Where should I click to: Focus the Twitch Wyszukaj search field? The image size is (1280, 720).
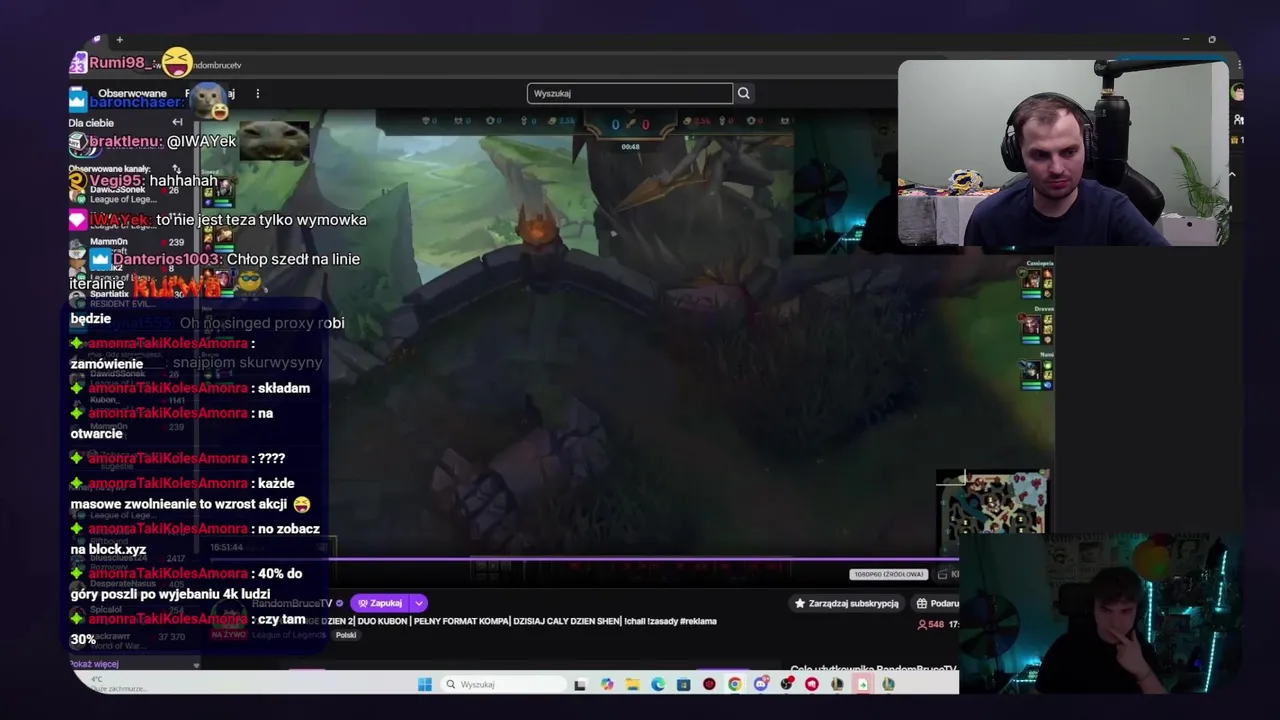click(x=630, y=93)
